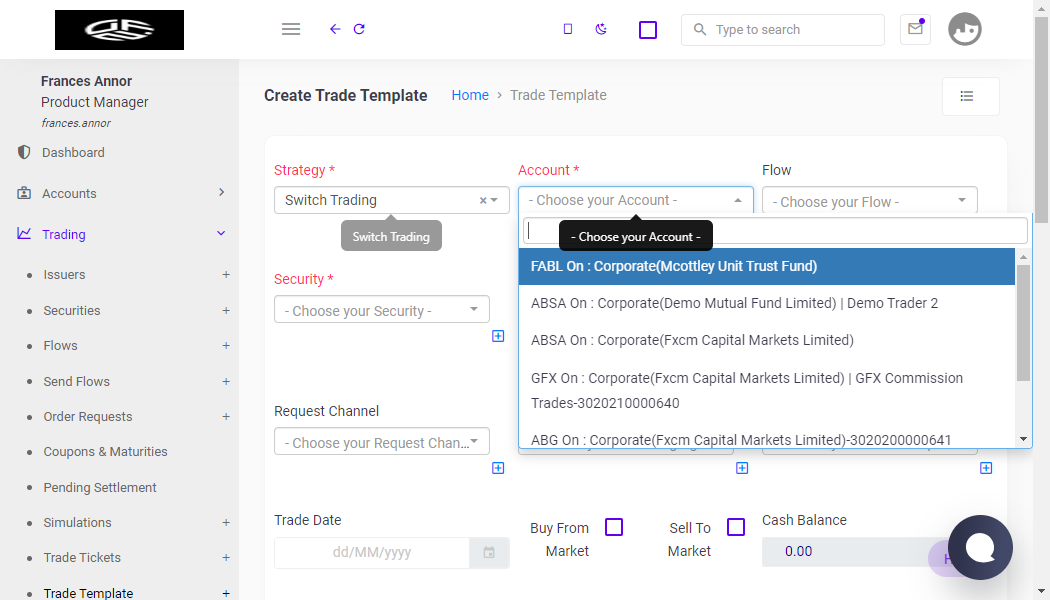Check the Sell To Market checkbox
Viewport: 1050px width, 600px height.
(x=736, y=527)
